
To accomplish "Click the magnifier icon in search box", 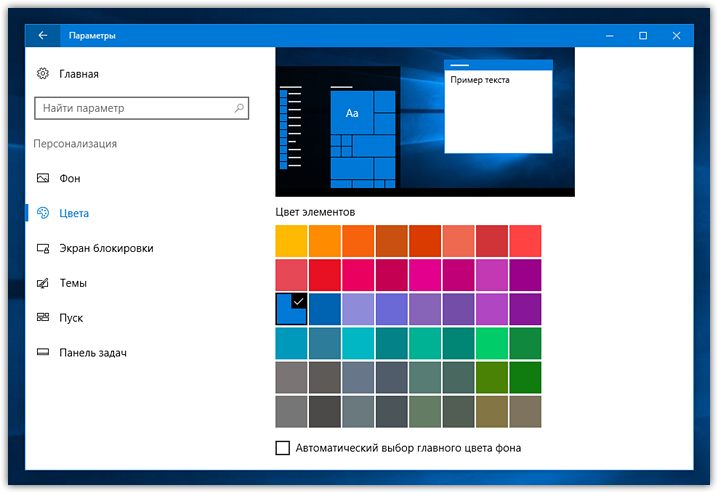I will coord(239,108).
